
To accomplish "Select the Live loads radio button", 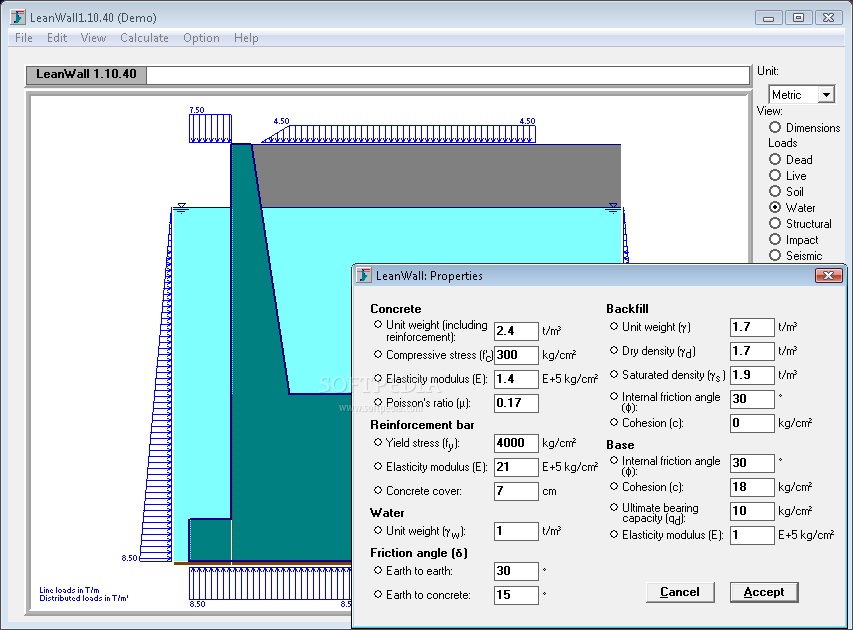I will [775, 175].
